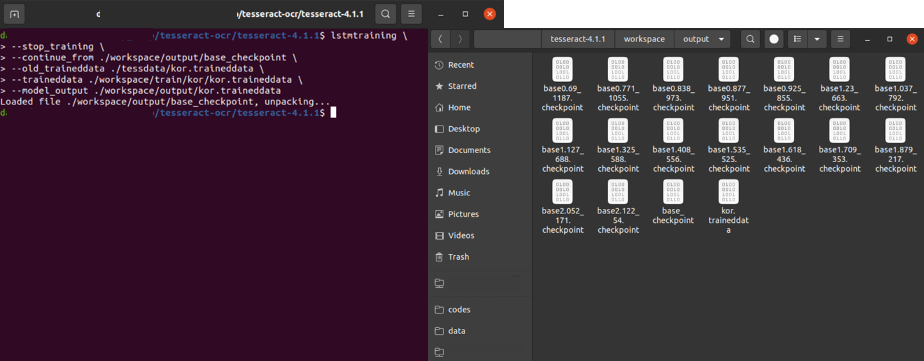924x361 pixels.
Task: Open the output folder path dropdown
Action: pyautogui.click(x=702, y=39)
